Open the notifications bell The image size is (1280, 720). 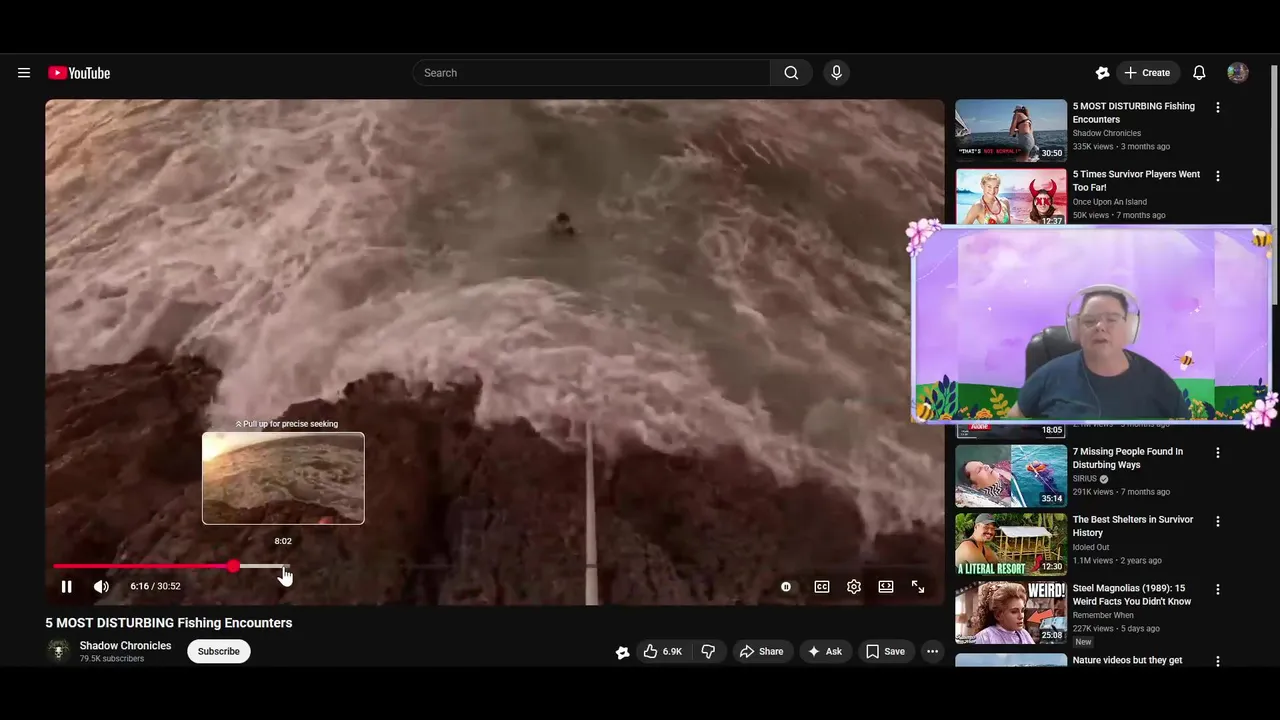point(1199,73)
